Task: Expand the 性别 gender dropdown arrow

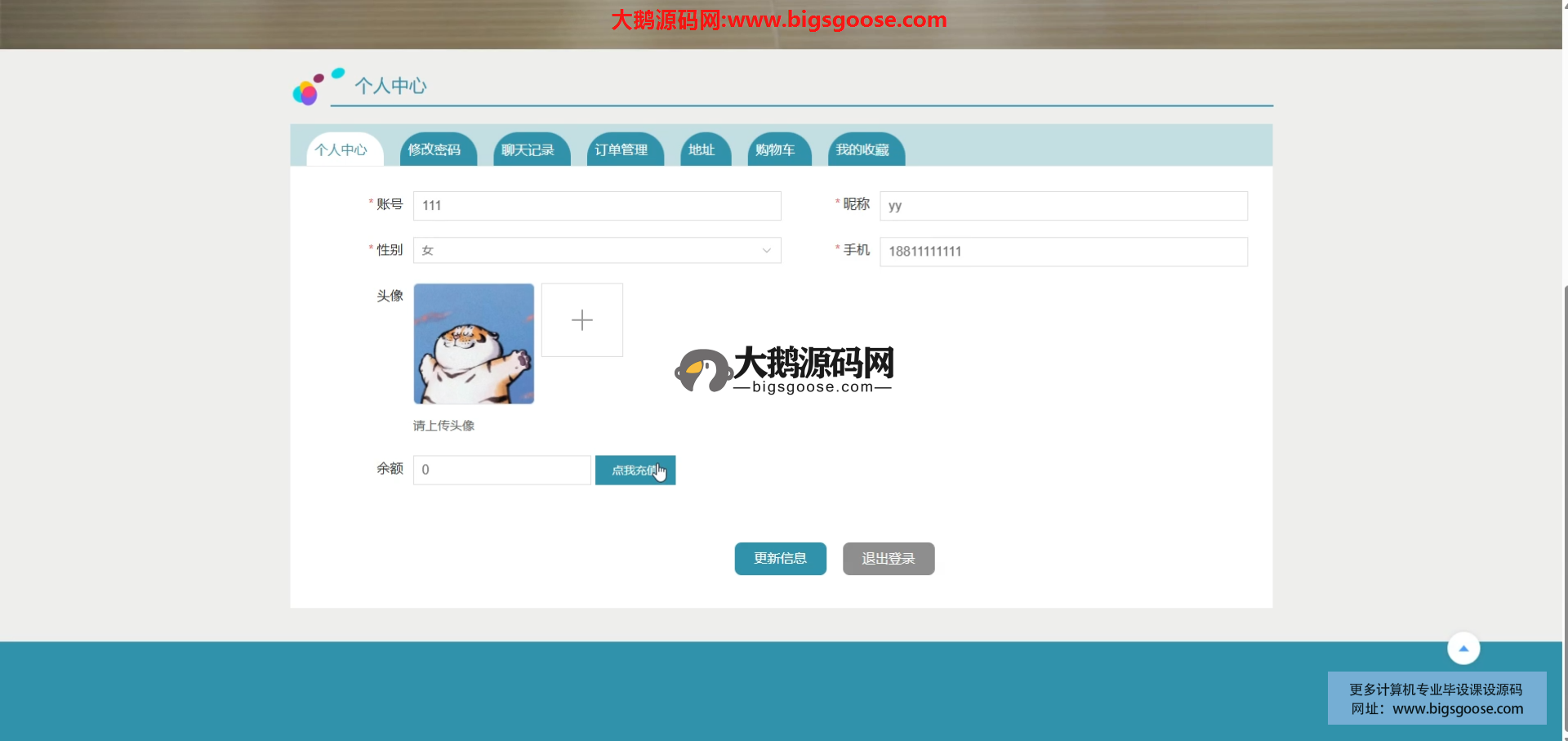Action: point(766,251)
